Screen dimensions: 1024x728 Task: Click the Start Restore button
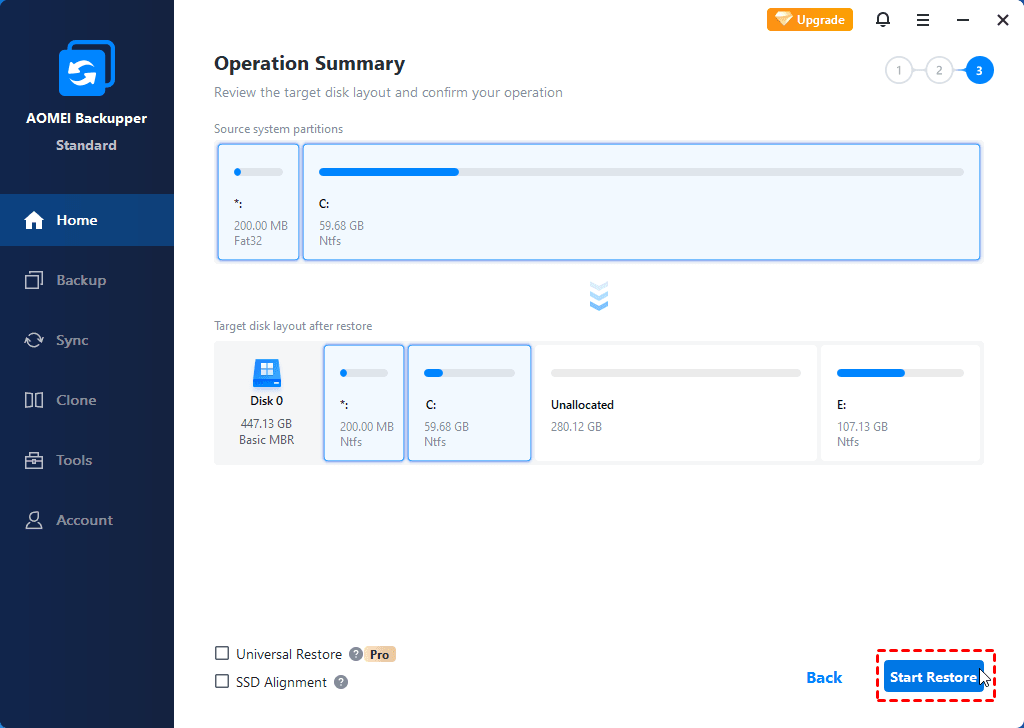pos(934,676)
